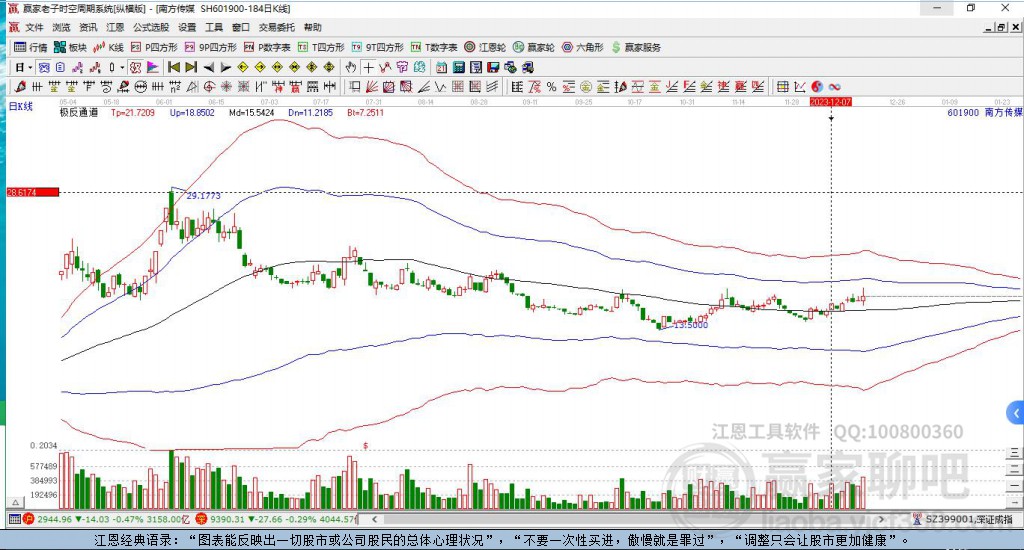Image resolution: width=1024 pixels, height=550 pixels.
Task: Restore the inner document window
Action: pos(1002,27)
